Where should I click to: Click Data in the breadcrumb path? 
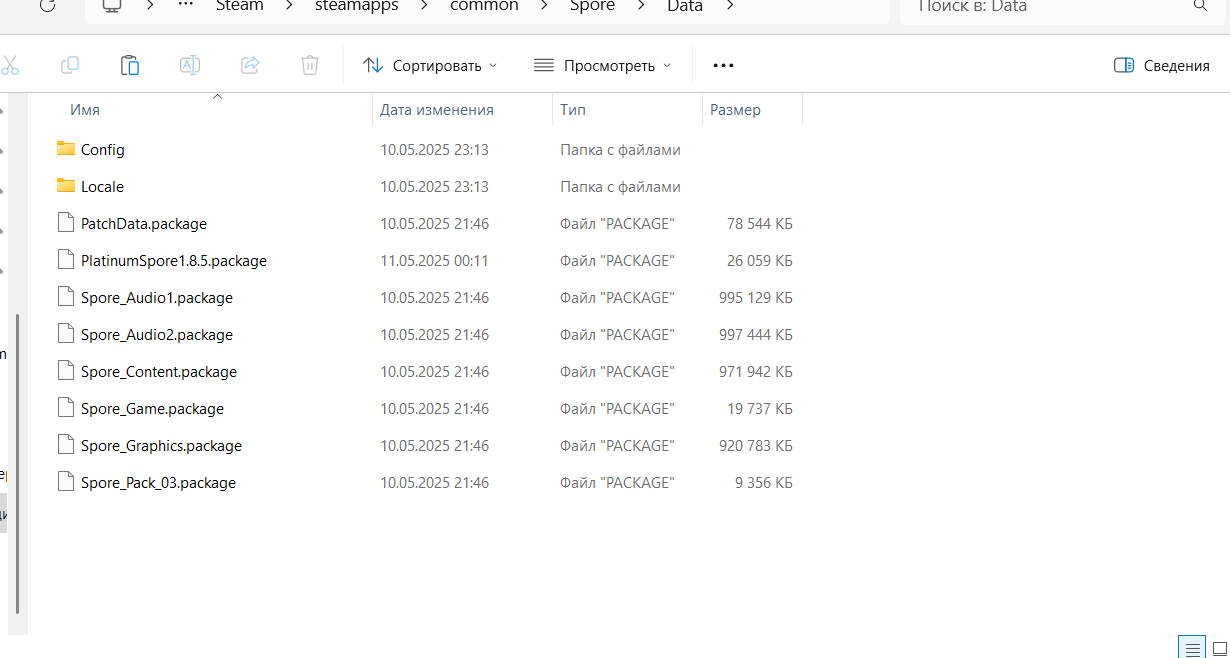click(685, 6)
